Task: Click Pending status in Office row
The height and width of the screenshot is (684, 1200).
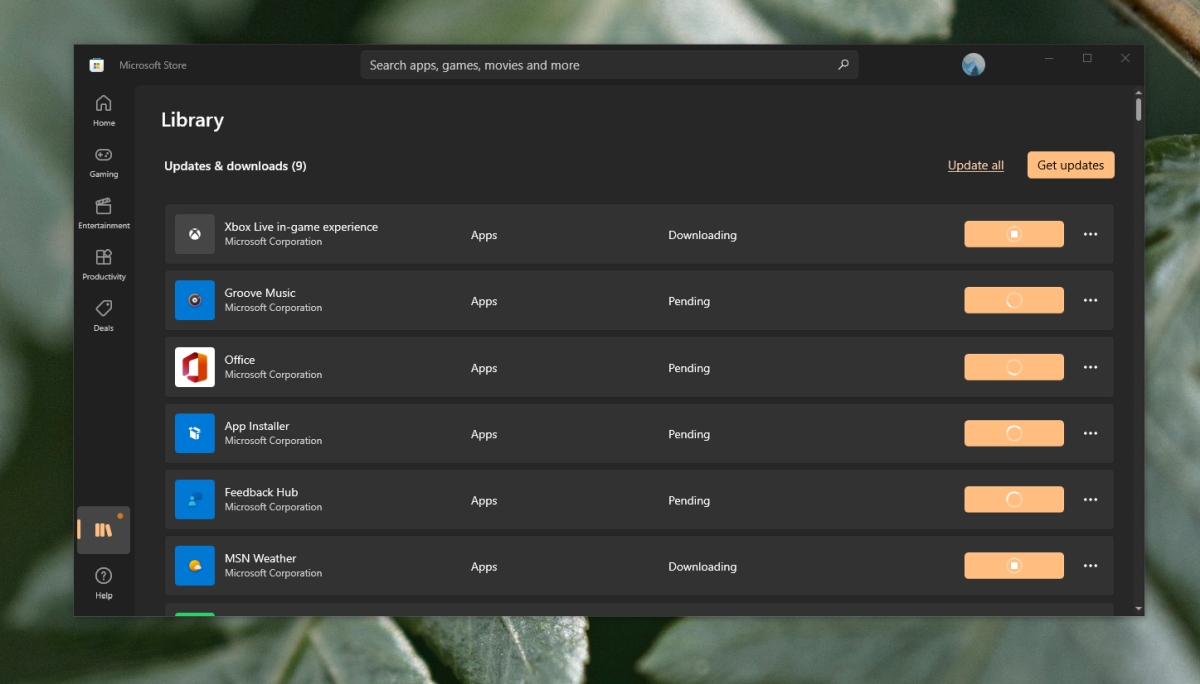Action: coord(689,368)
